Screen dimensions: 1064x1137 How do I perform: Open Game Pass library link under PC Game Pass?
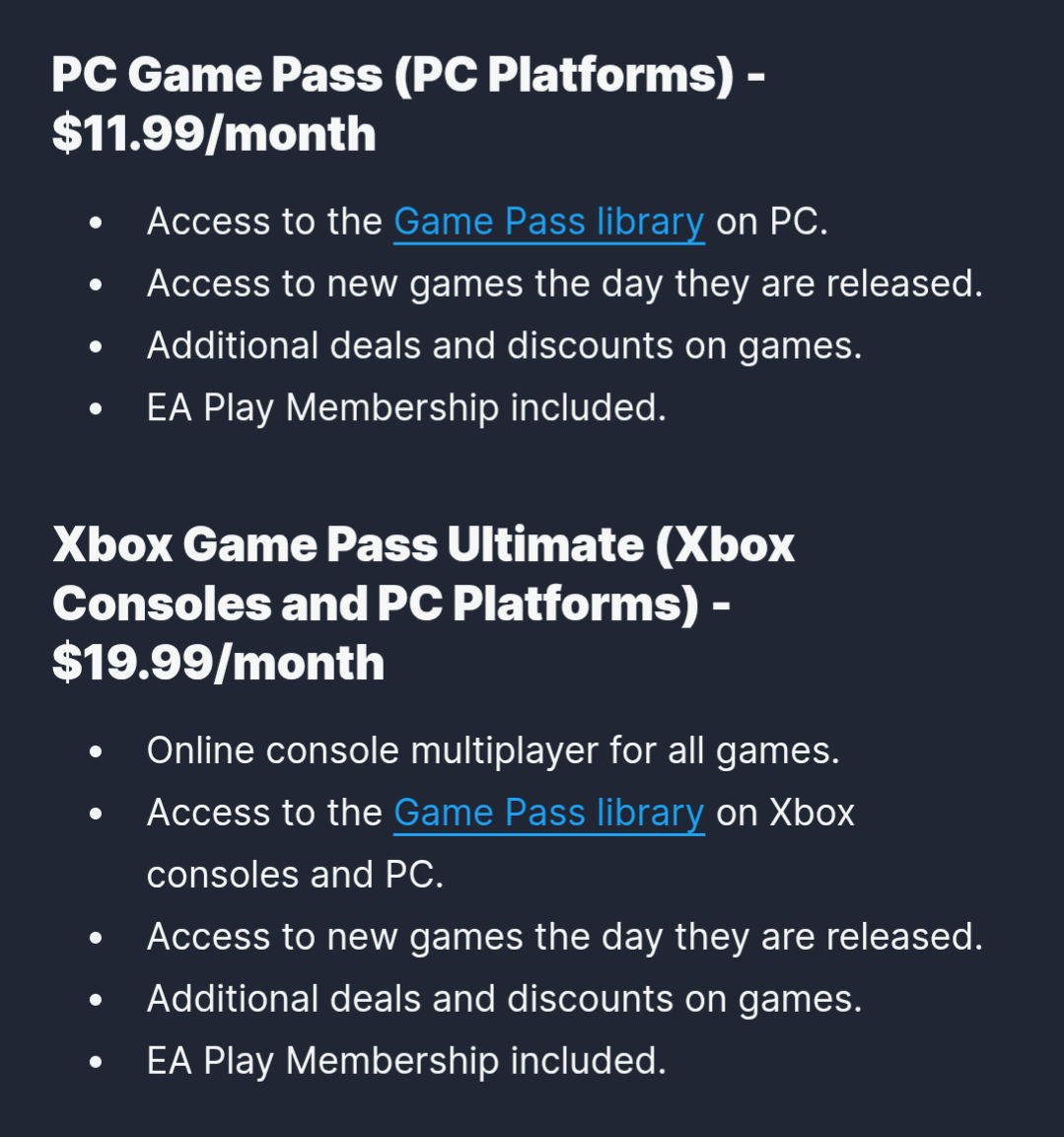pyautogui.click(x=549, y=222)
